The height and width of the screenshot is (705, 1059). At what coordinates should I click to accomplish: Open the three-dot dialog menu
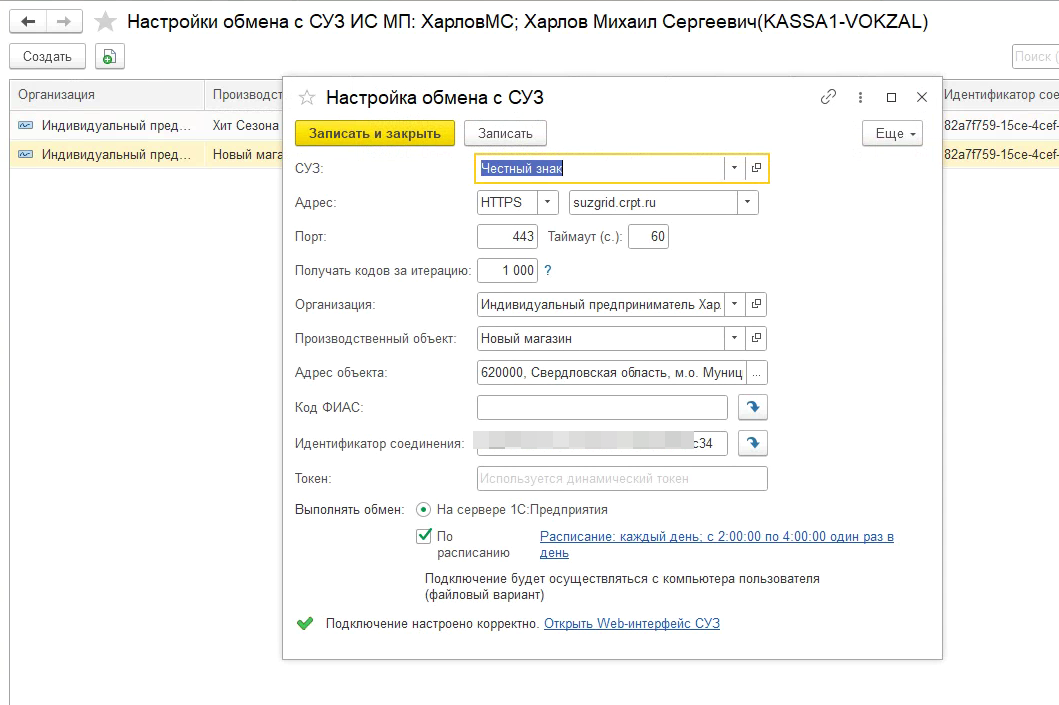pos(860,97)
